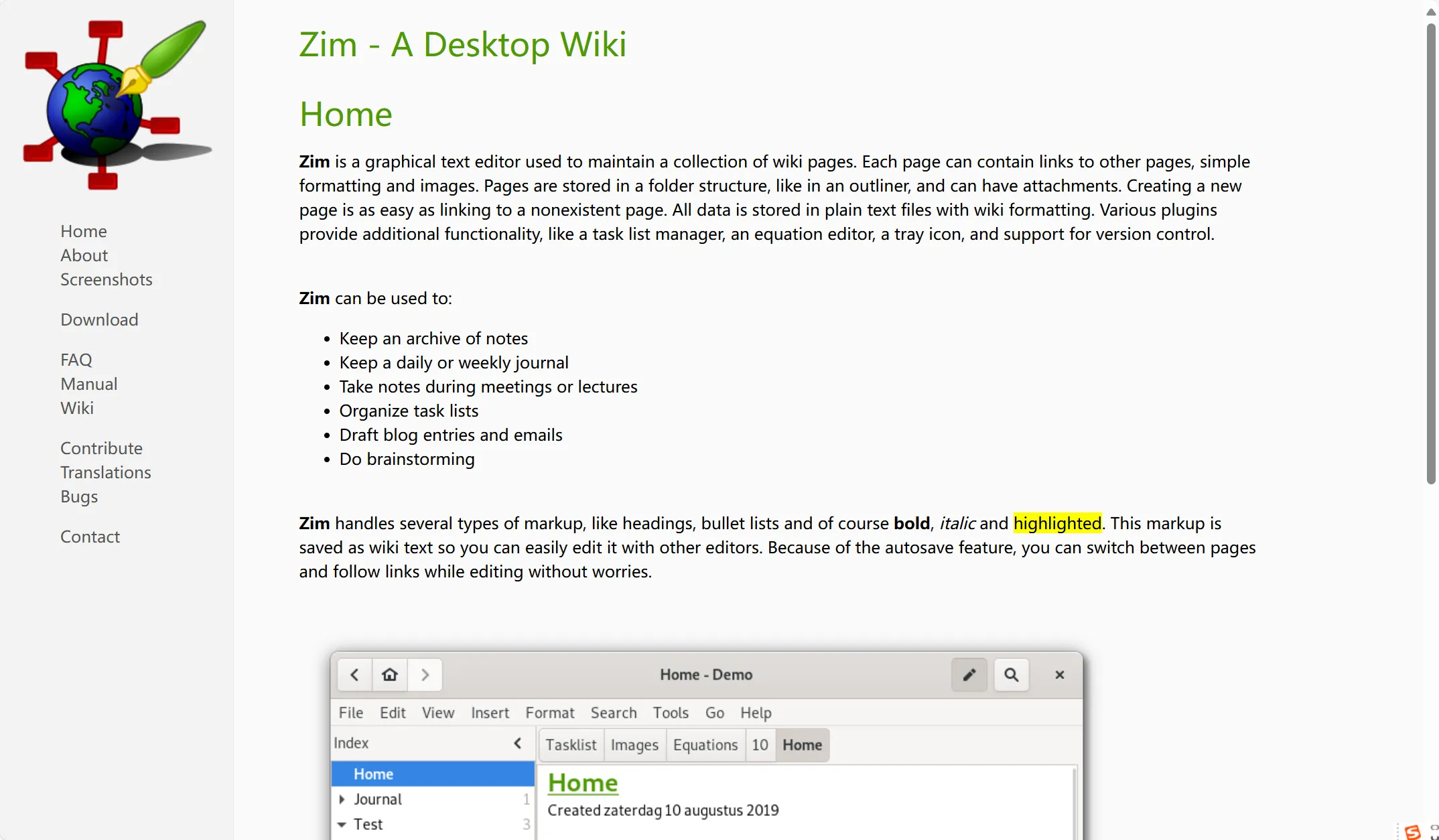Viewport: 1439px width, 840px height.
Task: Switch to the Images tab
Action: pos(635,744)
